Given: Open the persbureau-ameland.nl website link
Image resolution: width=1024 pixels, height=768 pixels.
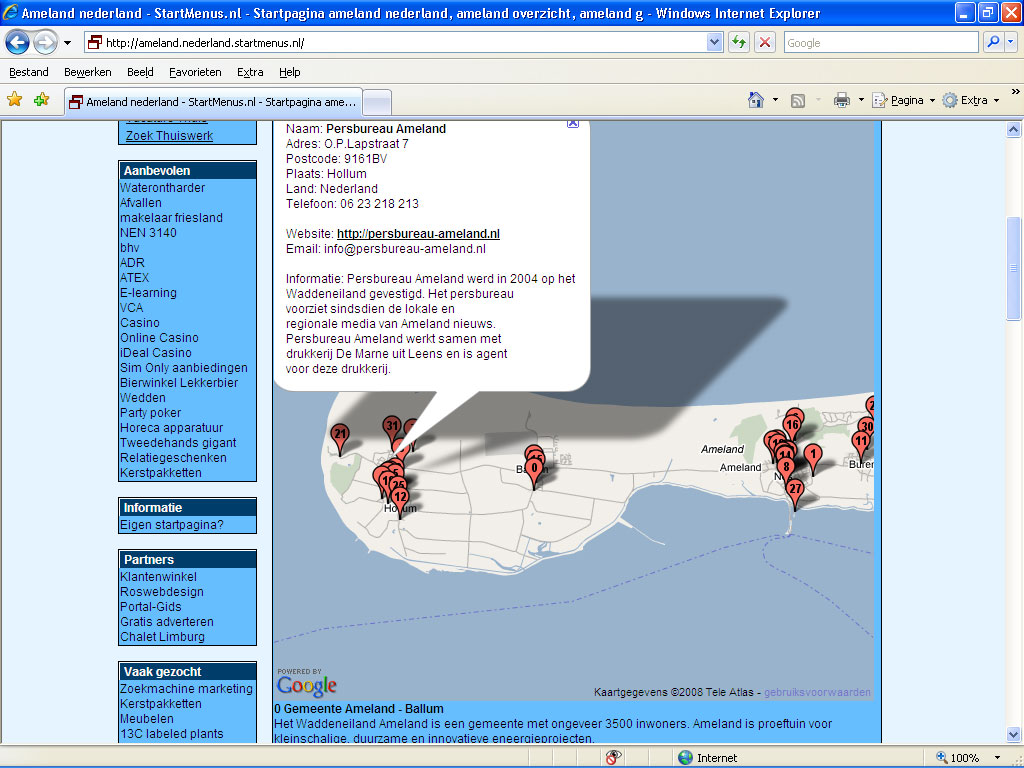Looking at the screenshot, I should click(x=418, y=234).
